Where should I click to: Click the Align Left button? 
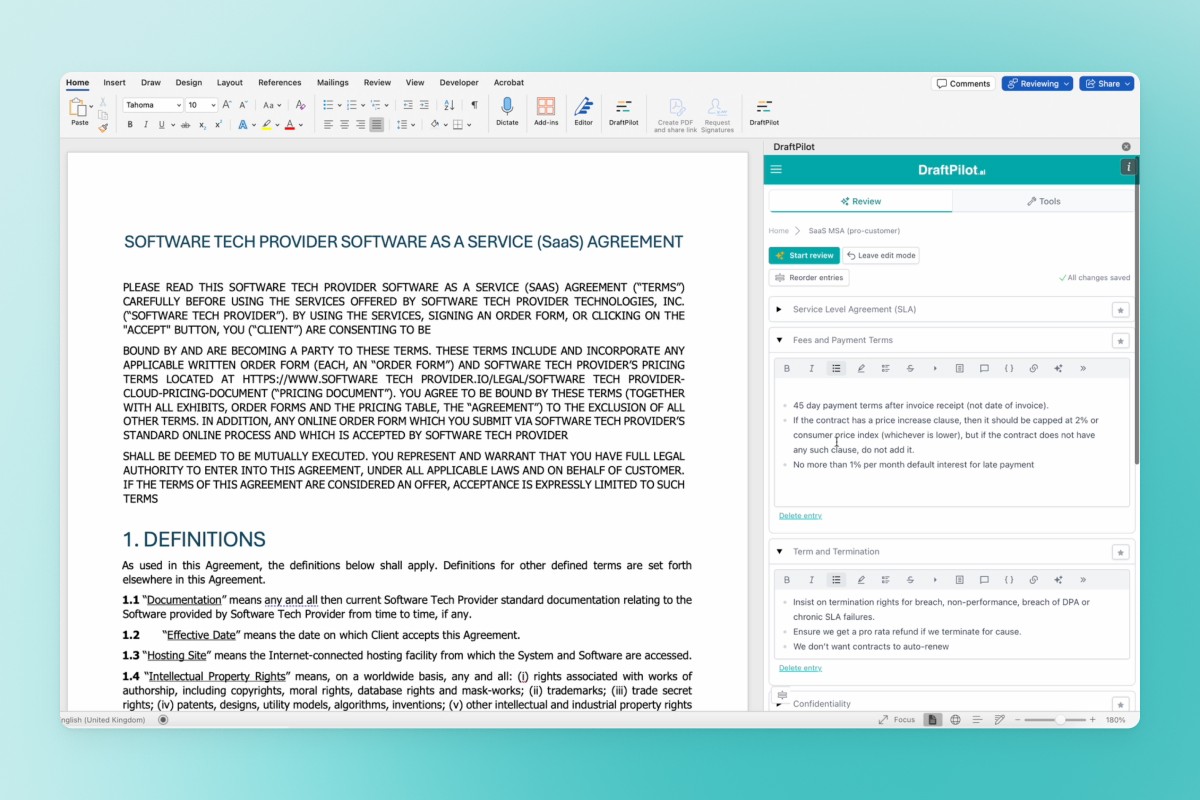(328, 125)
